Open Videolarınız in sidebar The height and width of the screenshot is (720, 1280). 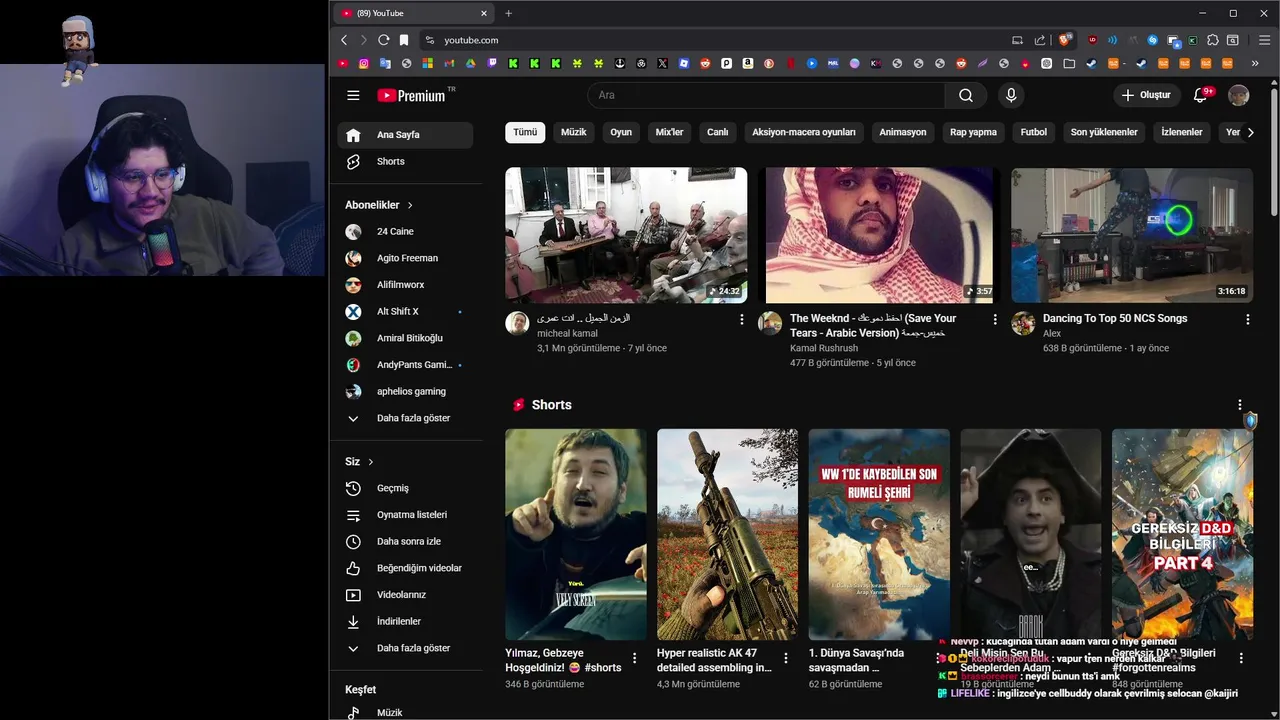point(405,595)
